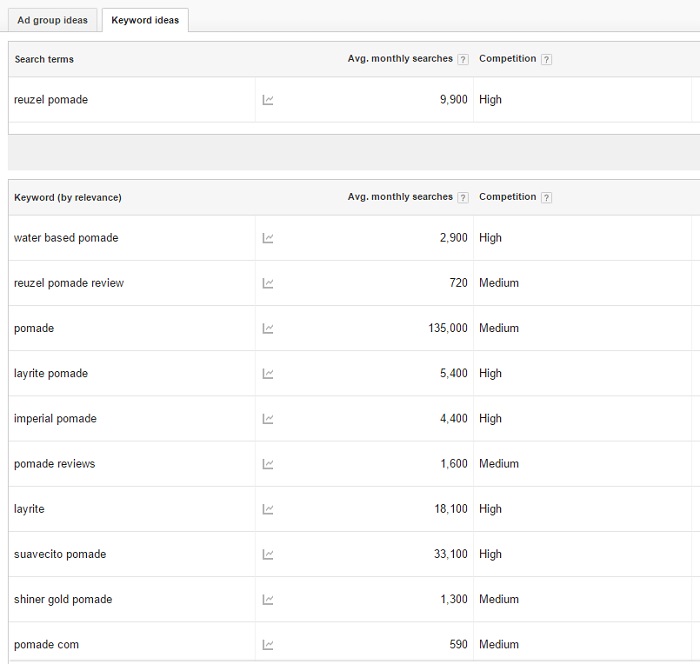Click trend chart icon beside layrite pomade
Screen dimensions: 700x664
pyautogui.click(x=268, y=374)
